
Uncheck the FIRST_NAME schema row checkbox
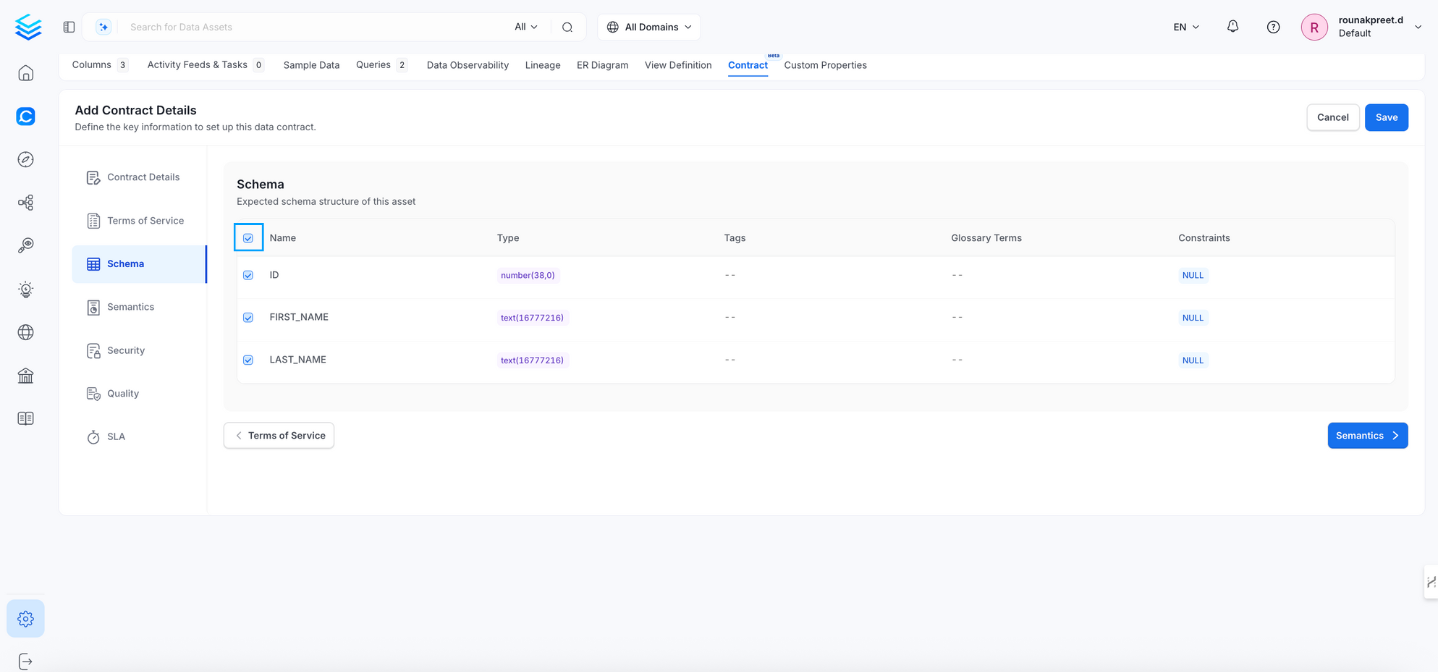(x=248, y=317)
